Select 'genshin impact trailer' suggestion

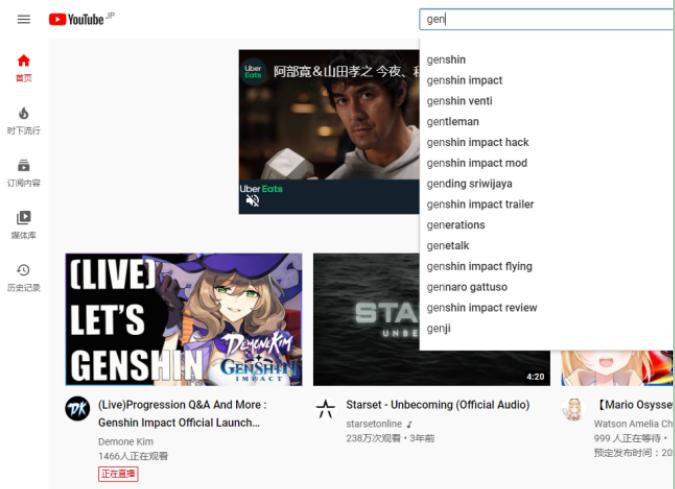click(480, 204)
